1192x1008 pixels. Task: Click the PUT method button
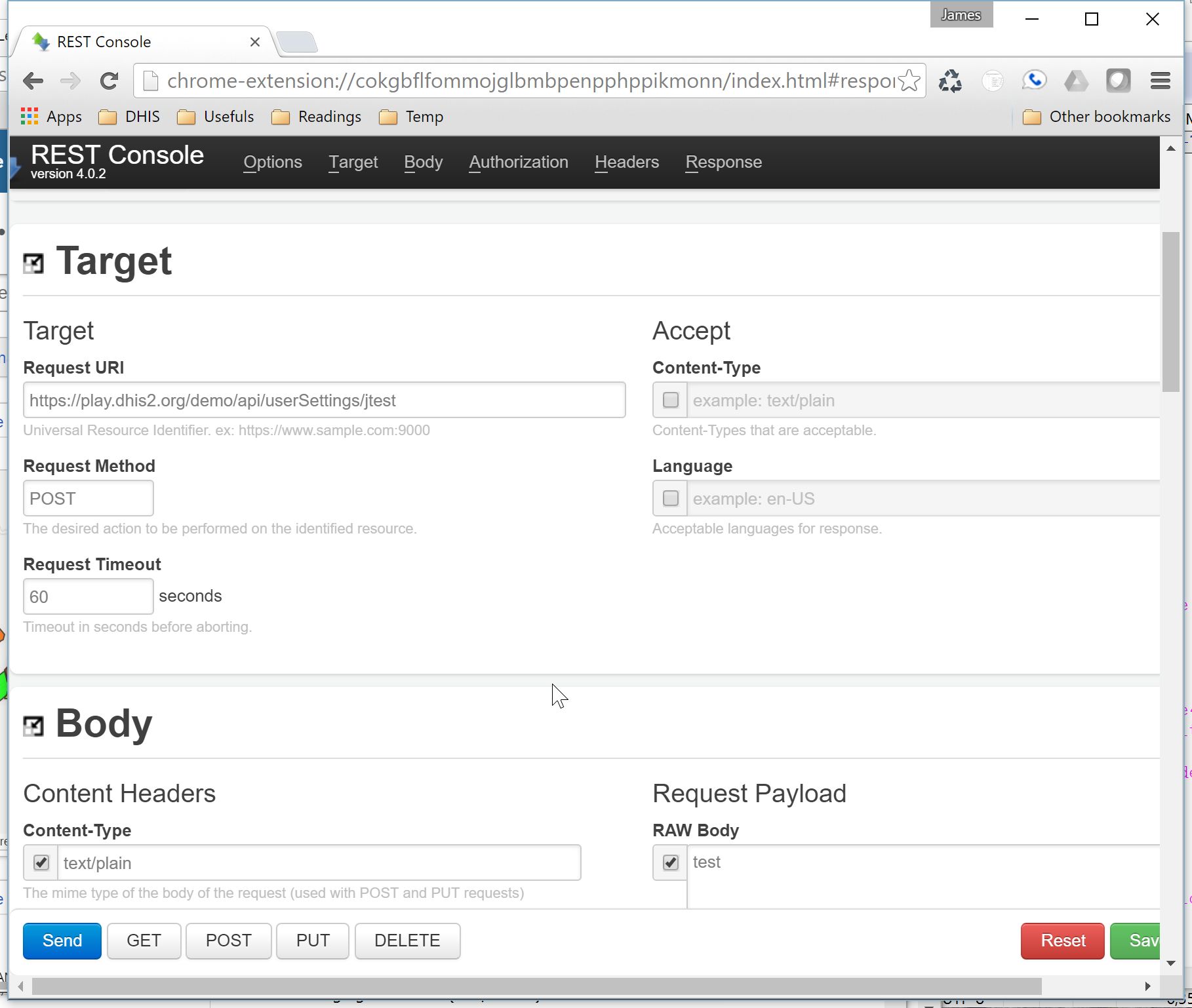[x=313, y=940]
